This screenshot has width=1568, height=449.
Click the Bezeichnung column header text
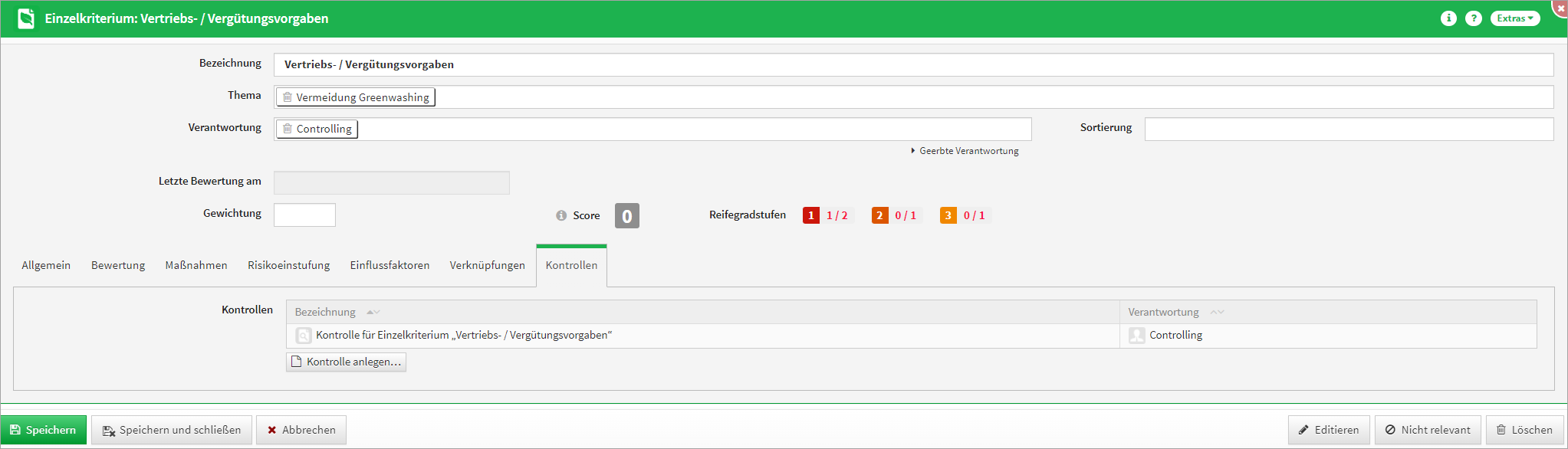coord(325,312)
